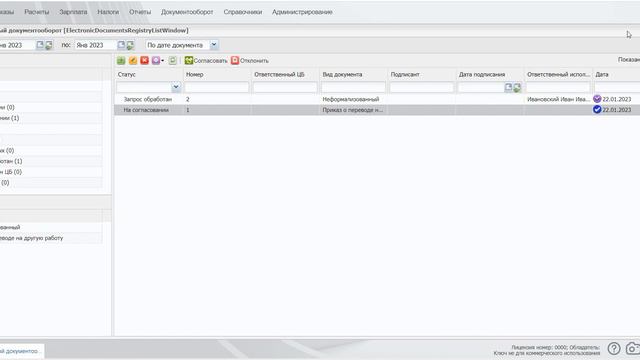Open the Статус filter dropdown
This screenshot has width=640, height=360.
pyautogui.click(x=176, y=87)
